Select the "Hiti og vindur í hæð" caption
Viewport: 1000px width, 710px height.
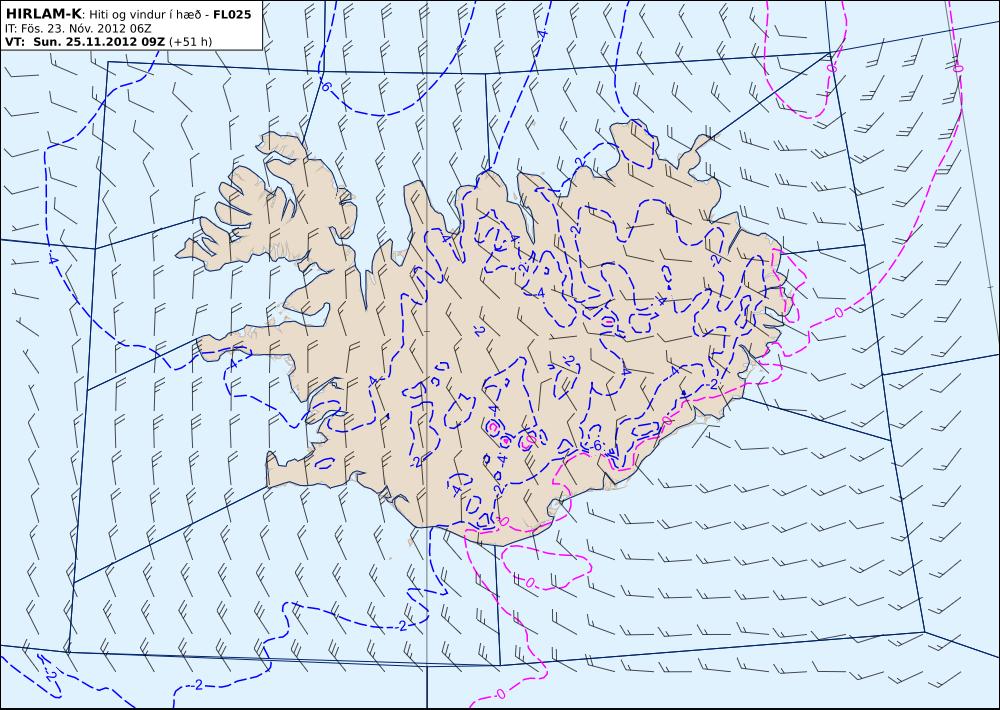click(x=146, y=15)
